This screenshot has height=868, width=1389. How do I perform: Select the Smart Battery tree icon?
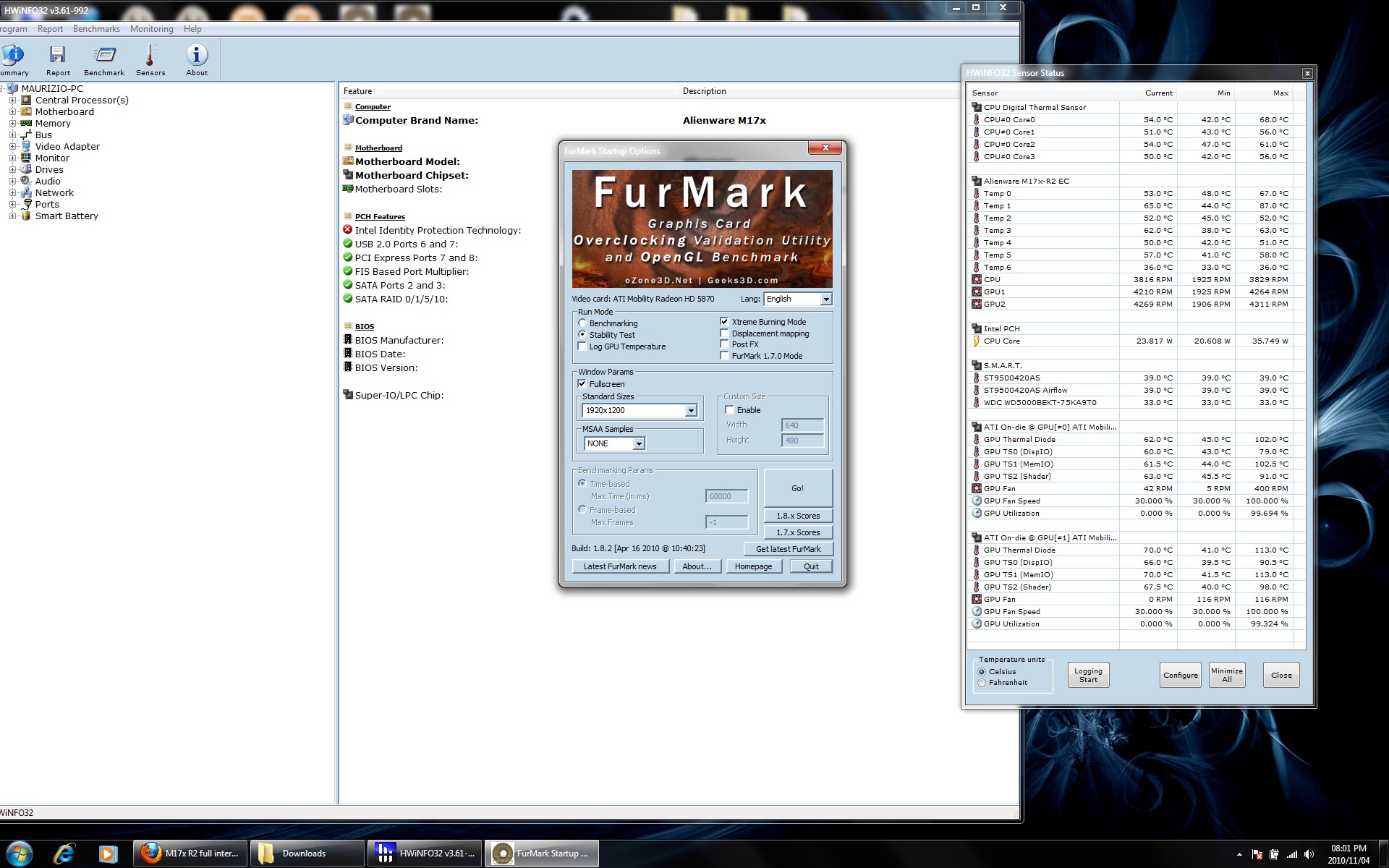pos(26,216)
